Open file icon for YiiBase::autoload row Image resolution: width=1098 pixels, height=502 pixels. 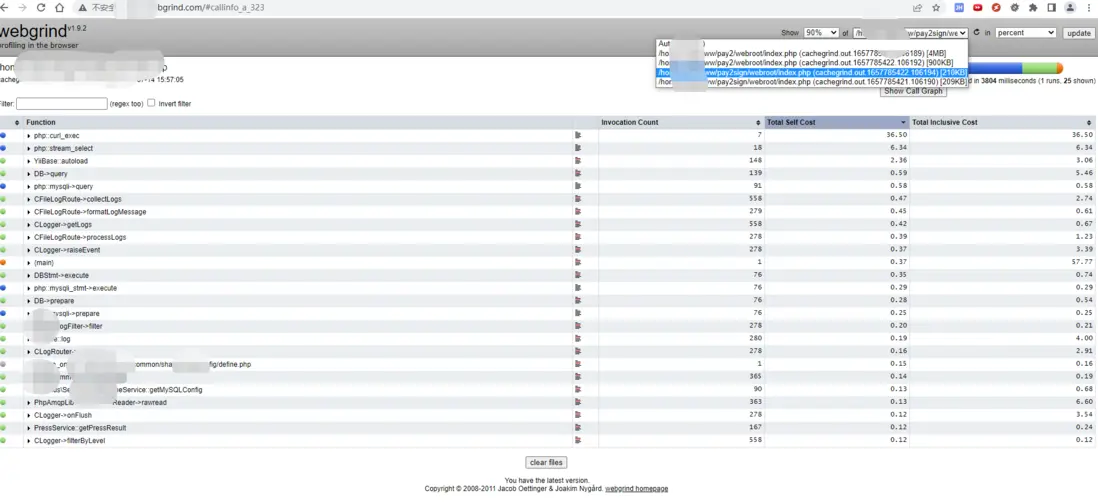click(x=578, y=161)
